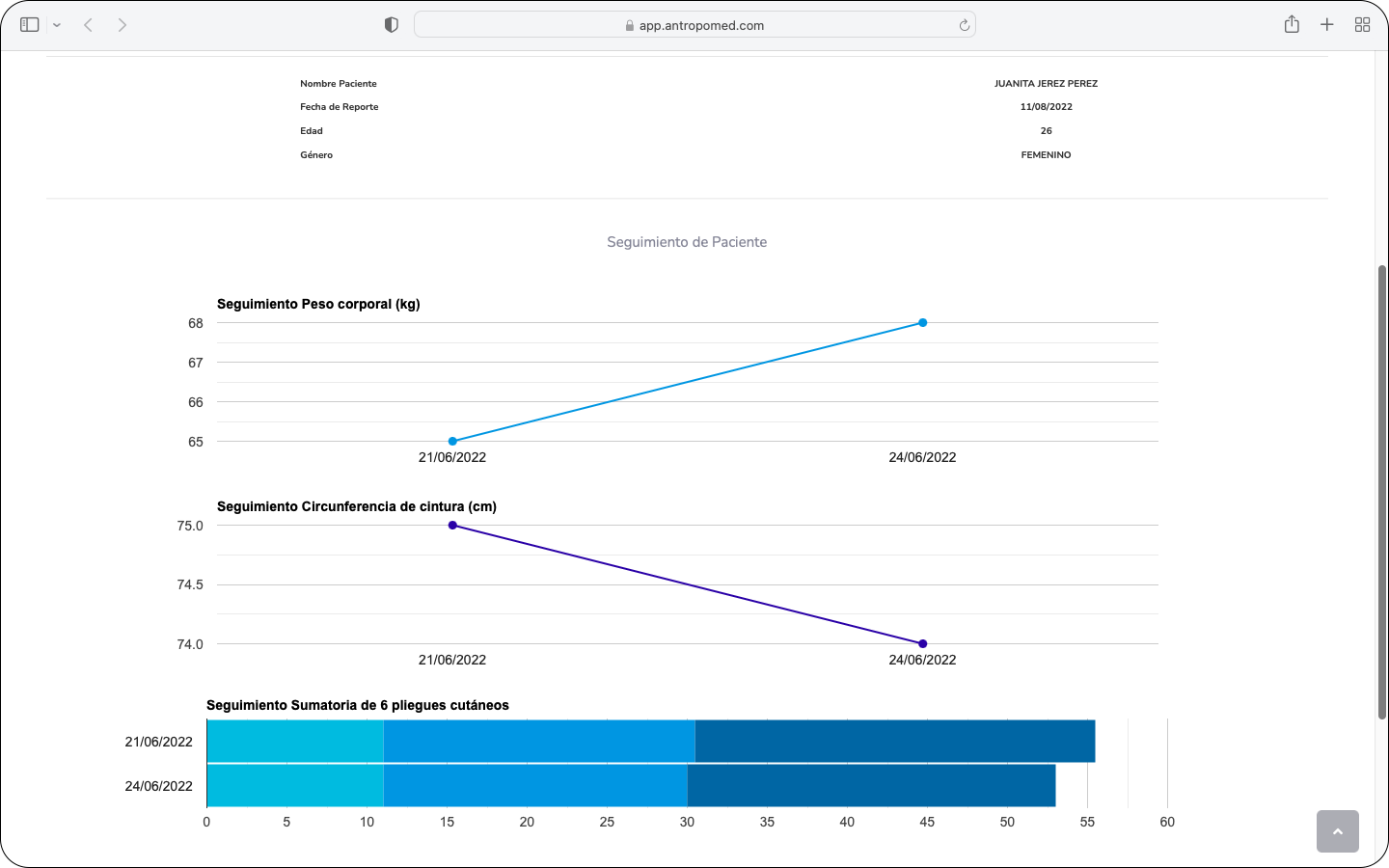This screenshot has width=1389, height=868.
Task: Open the privacy shield report icon
Action: click(x=391, y=25)
